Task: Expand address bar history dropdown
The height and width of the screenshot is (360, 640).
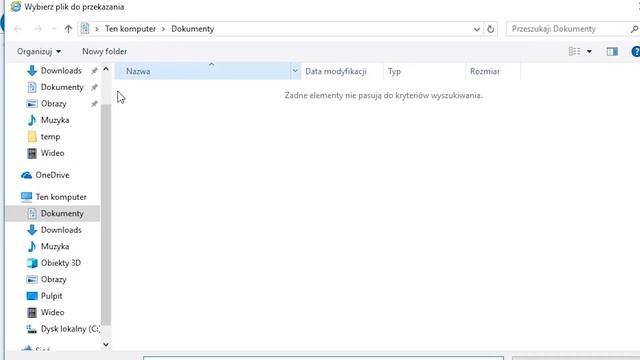Action: 476,29
